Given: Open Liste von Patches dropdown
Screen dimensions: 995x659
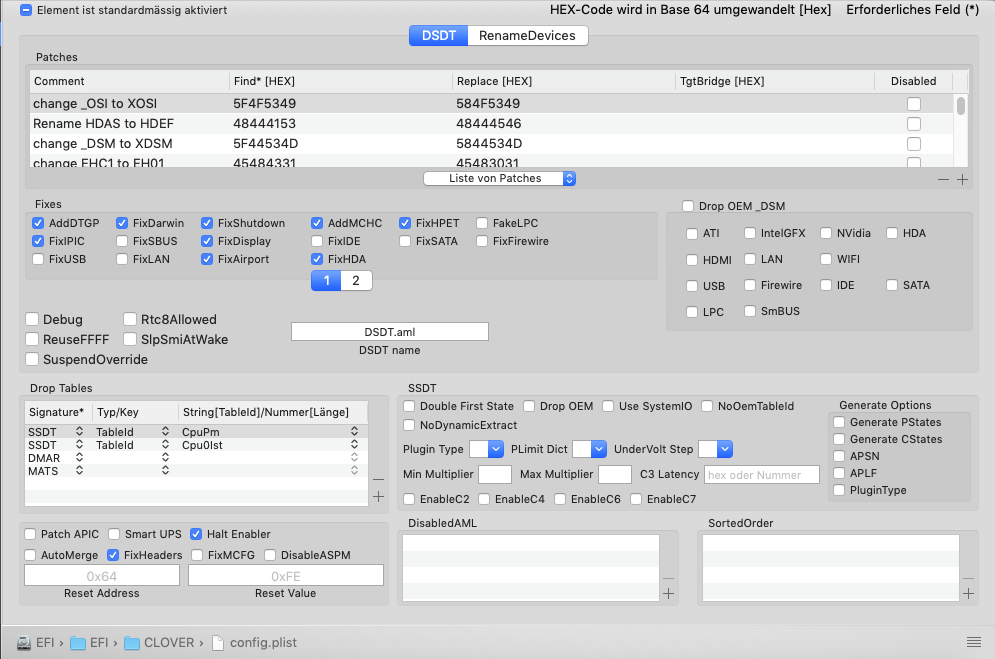Looking at the screenshot, I should pyautogui.click(x=499, y=178).
